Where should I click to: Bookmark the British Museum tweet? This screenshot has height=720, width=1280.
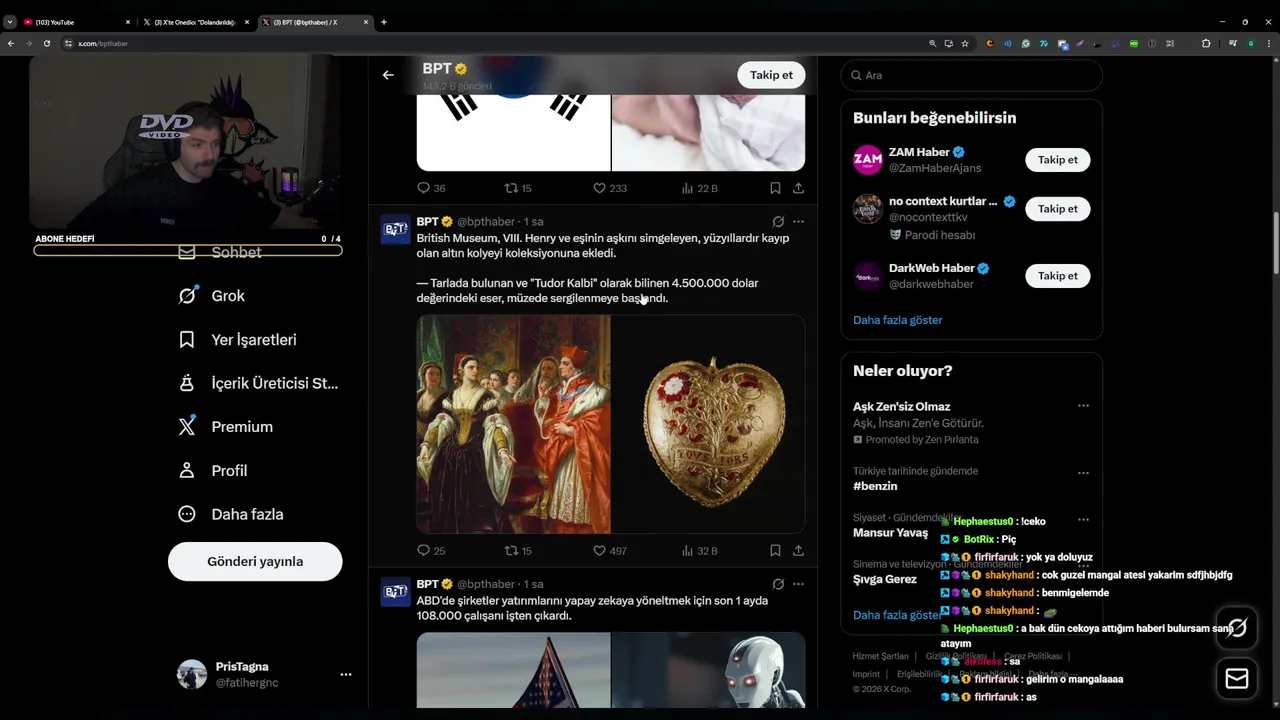775,551
